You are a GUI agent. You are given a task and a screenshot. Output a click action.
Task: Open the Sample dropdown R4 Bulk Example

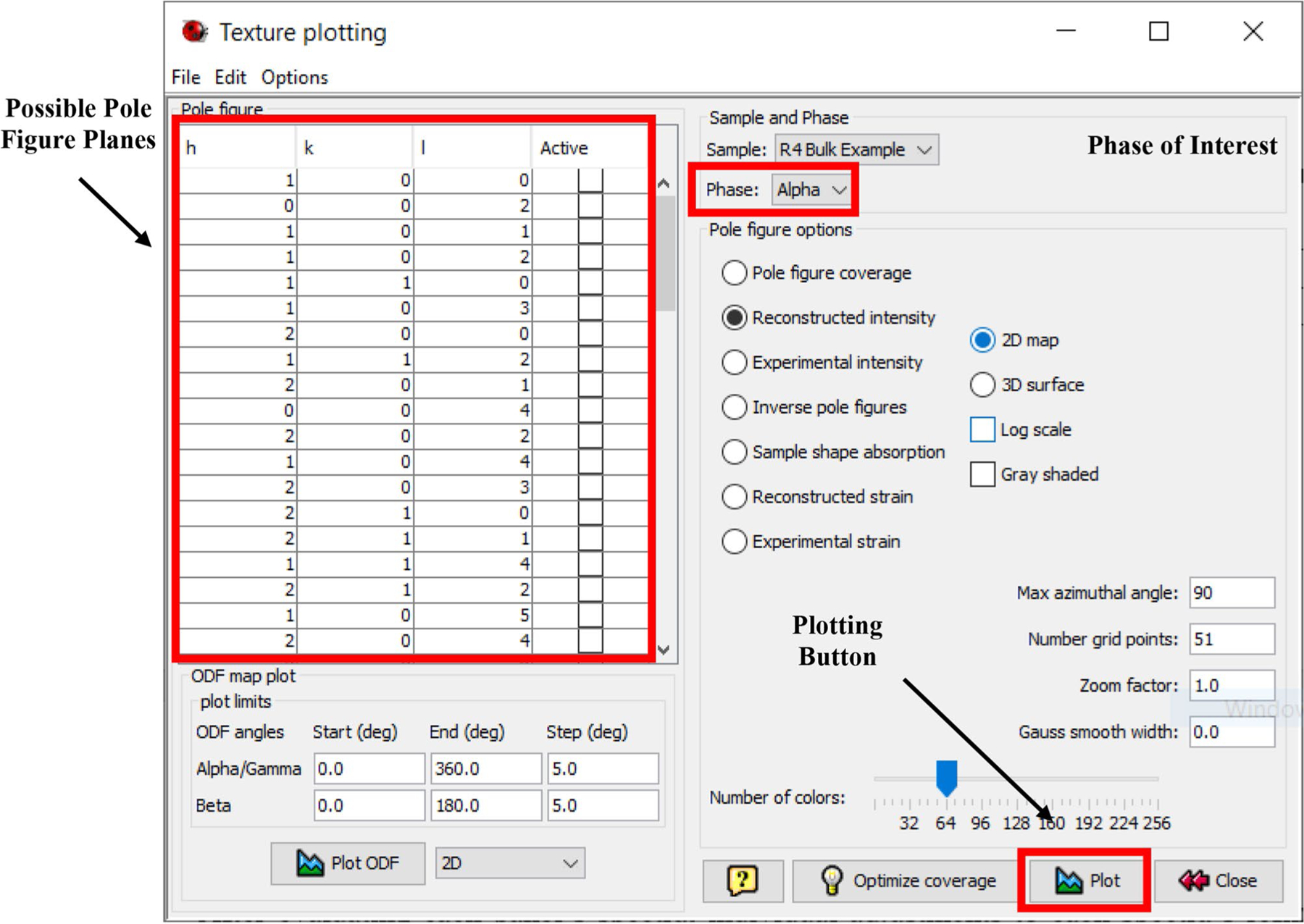pyautogui.click(x=857, y=150)
